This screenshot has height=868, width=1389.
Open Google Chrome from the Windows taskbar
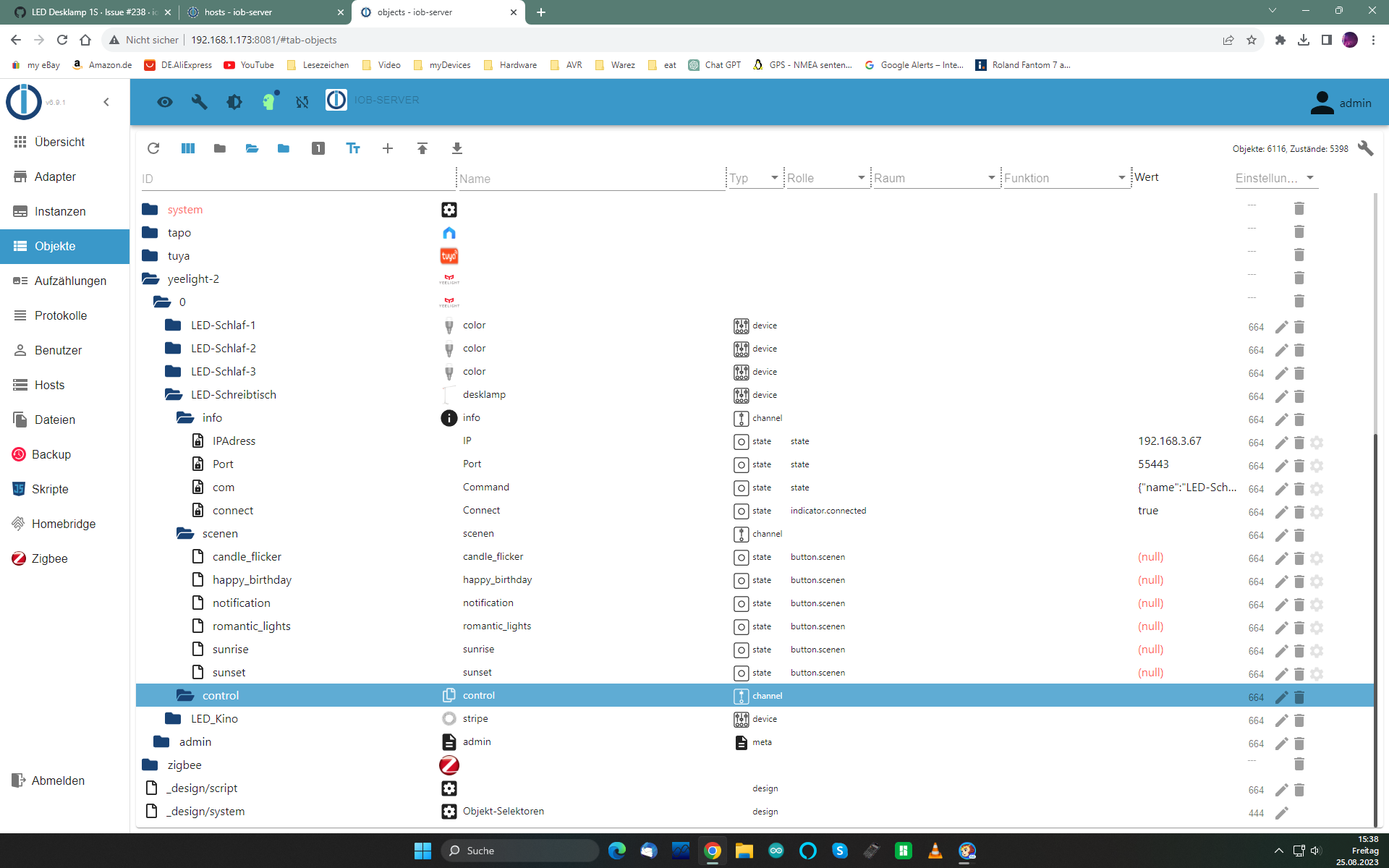(x=713, y=851)
